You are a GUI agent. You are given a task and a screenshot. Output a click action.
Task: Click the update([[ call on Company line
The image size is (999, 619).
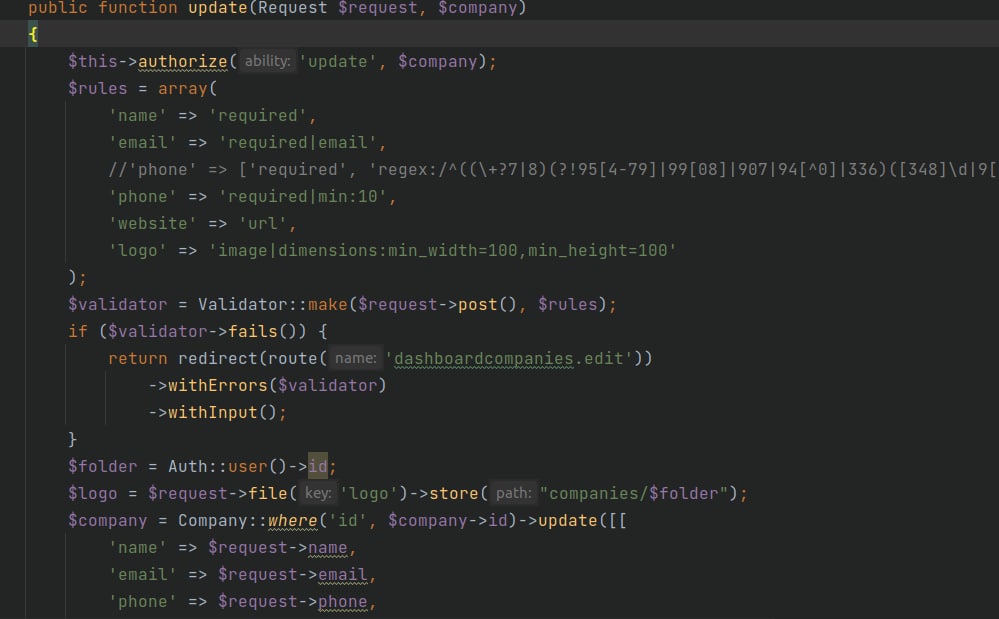coord(582,520)
